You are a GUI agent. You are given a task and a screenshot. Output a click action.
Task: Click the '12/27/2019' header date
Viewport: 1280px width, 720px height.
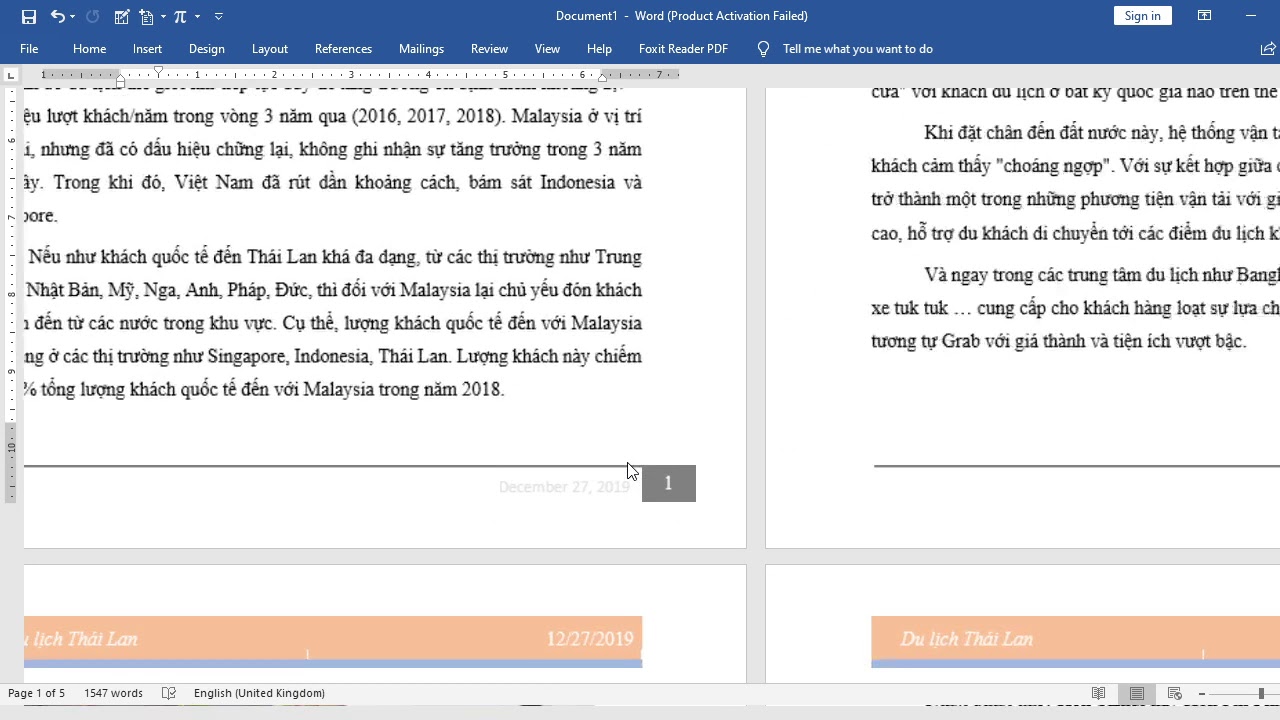coord(590,639)
